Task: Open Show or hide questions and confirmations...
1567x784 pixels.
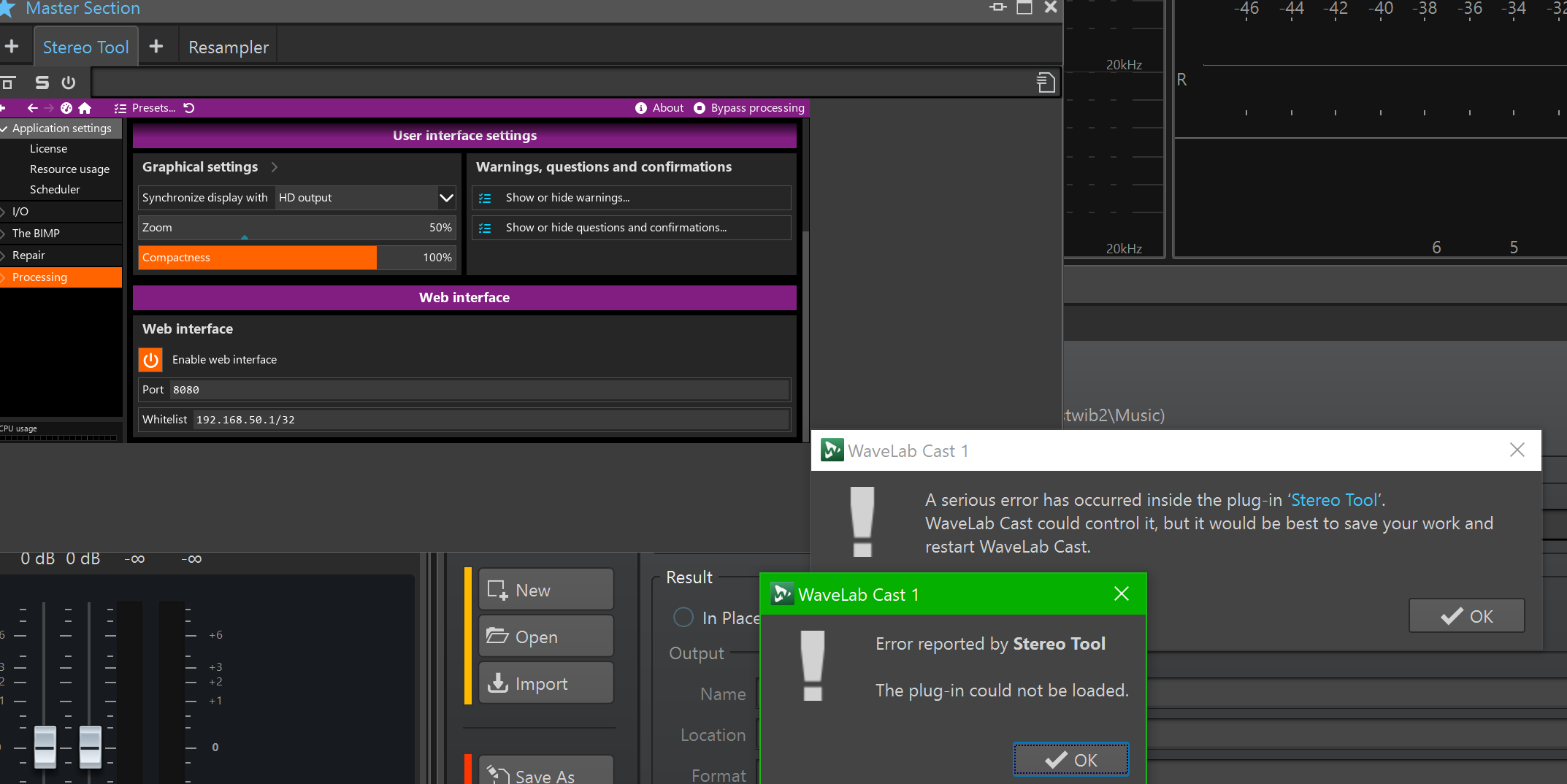Action: click(x=632, y=228)
